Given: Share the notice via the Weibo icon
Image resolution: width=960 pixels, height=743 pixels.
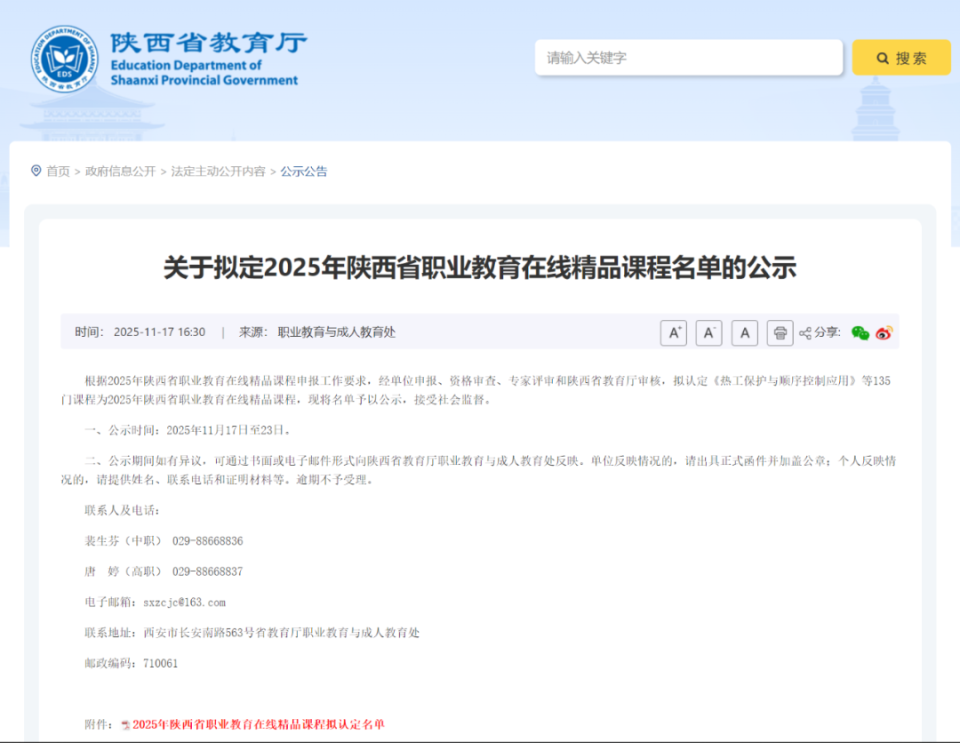Looking at the screenshot, I should 884,332.
